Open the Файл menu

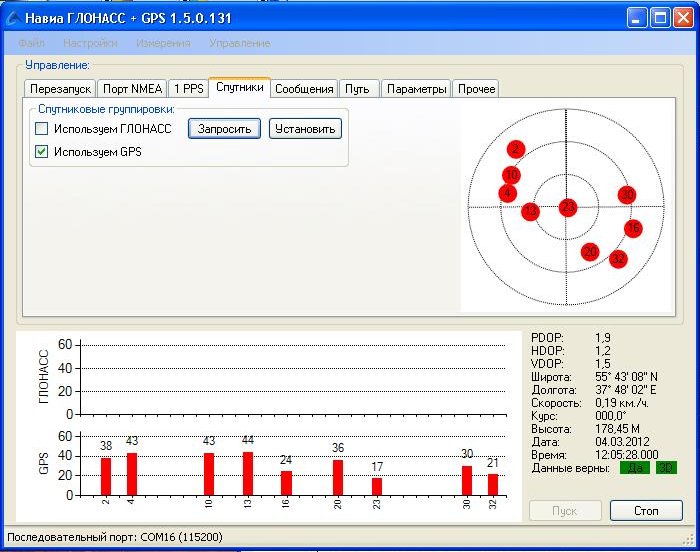(x=32, y=43)
